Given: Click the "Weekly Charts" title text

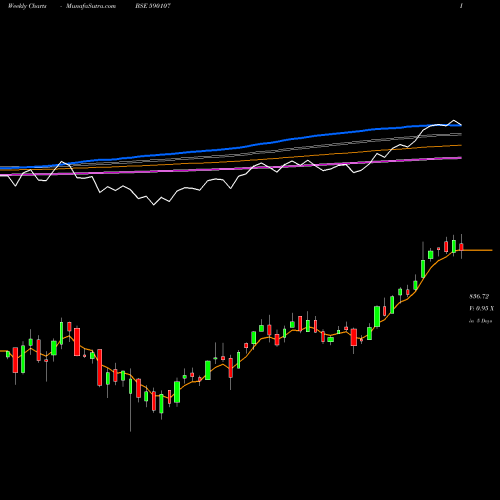Looking at the screenshot, I should (27, 6).
